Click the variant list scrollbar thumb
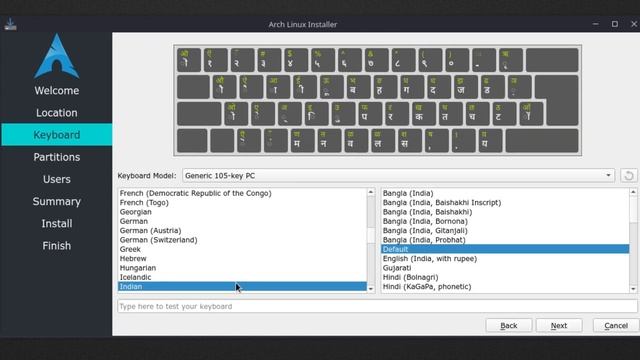The height and width of the screenshot is (360, 640). [633, 210]
